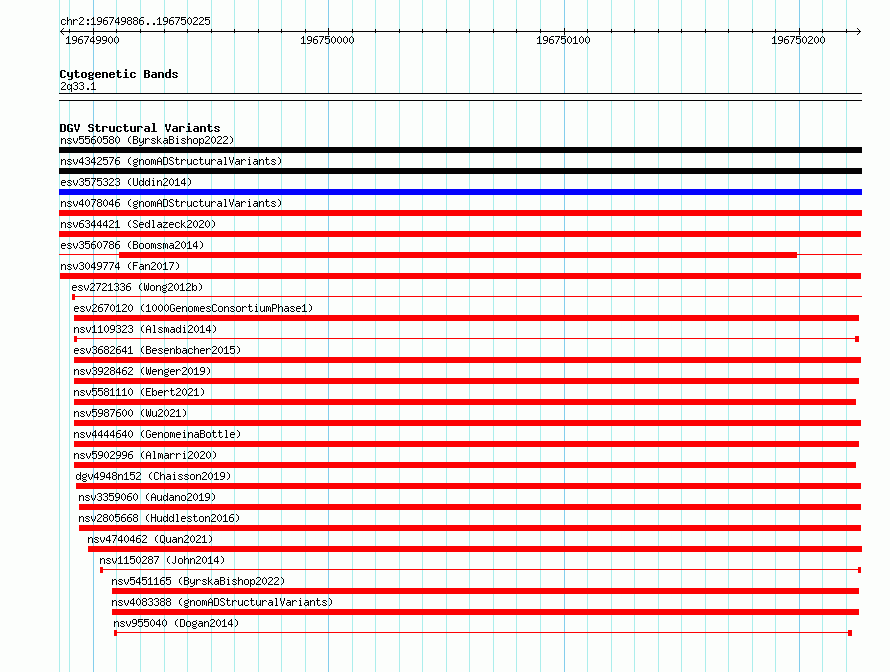This screenshot has width=890, height=672.
Task: Click the nsv3359060 (Audano2019) label
Action: coord(147,497)
